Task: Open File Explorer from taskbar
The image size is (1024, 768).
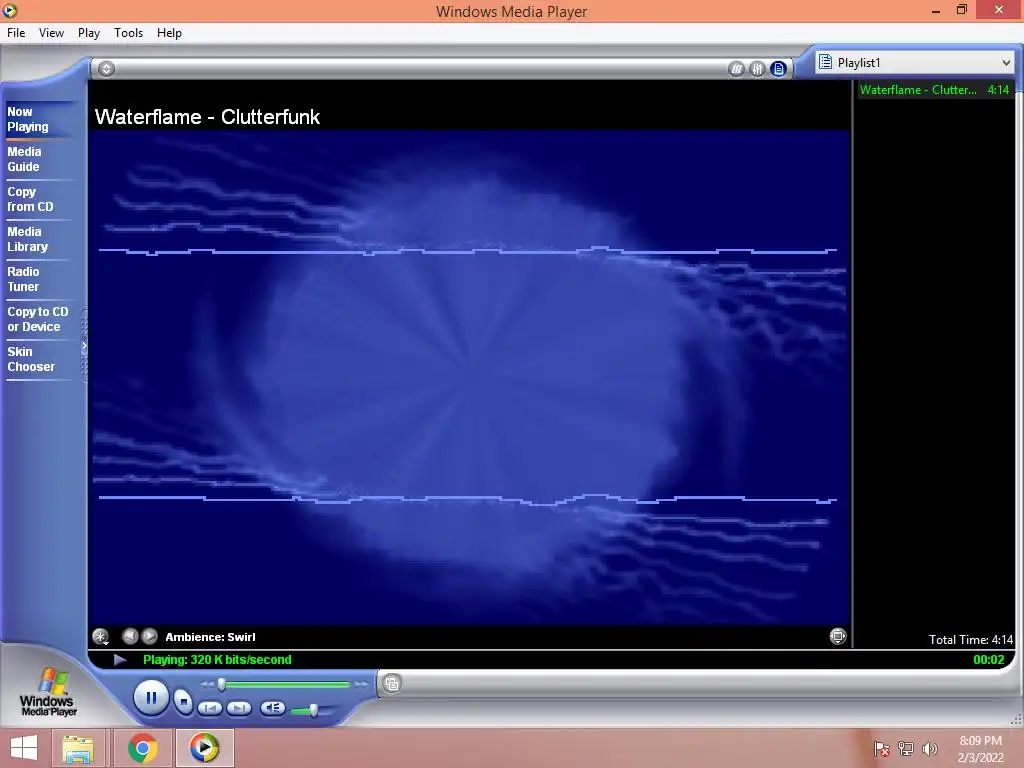Action: (x=78, y=748)
